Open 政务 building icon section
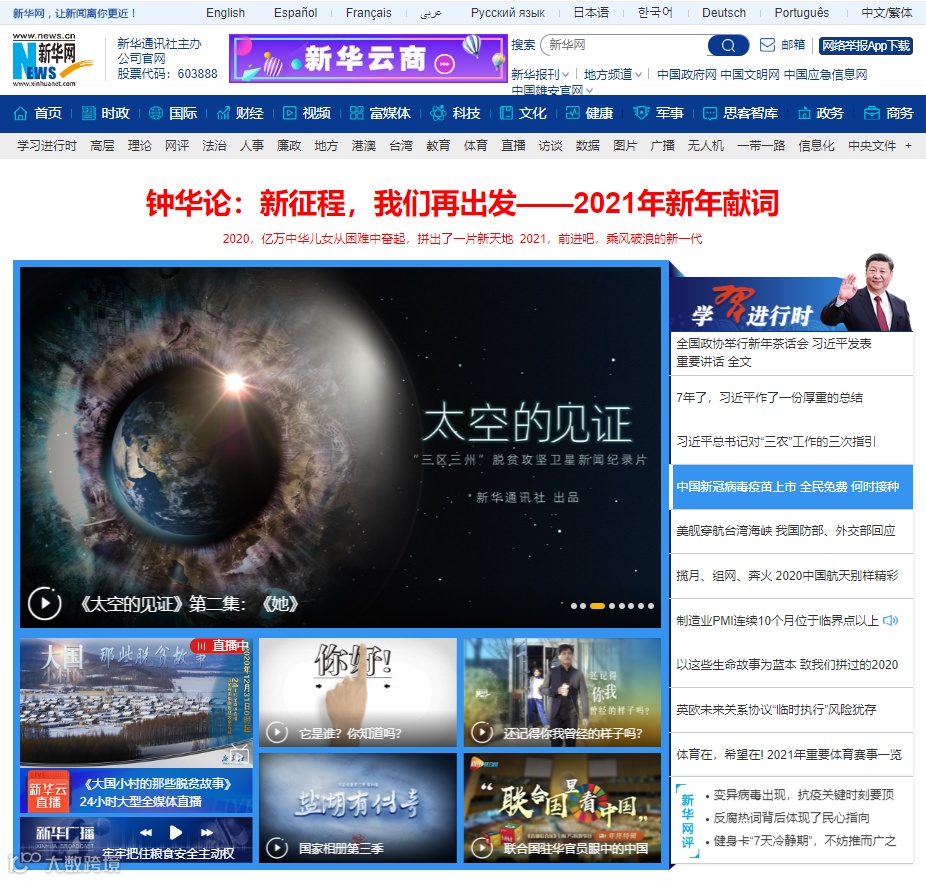Image resolution: width=926 pixels, height=881 pixels. 804,113
